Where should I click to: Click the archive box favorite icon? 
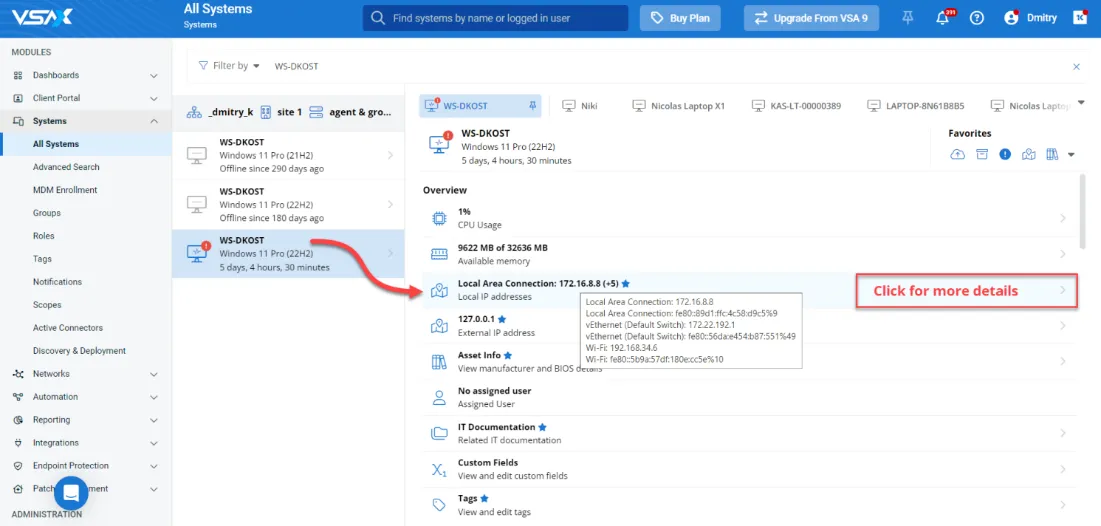tap(982, 154)
